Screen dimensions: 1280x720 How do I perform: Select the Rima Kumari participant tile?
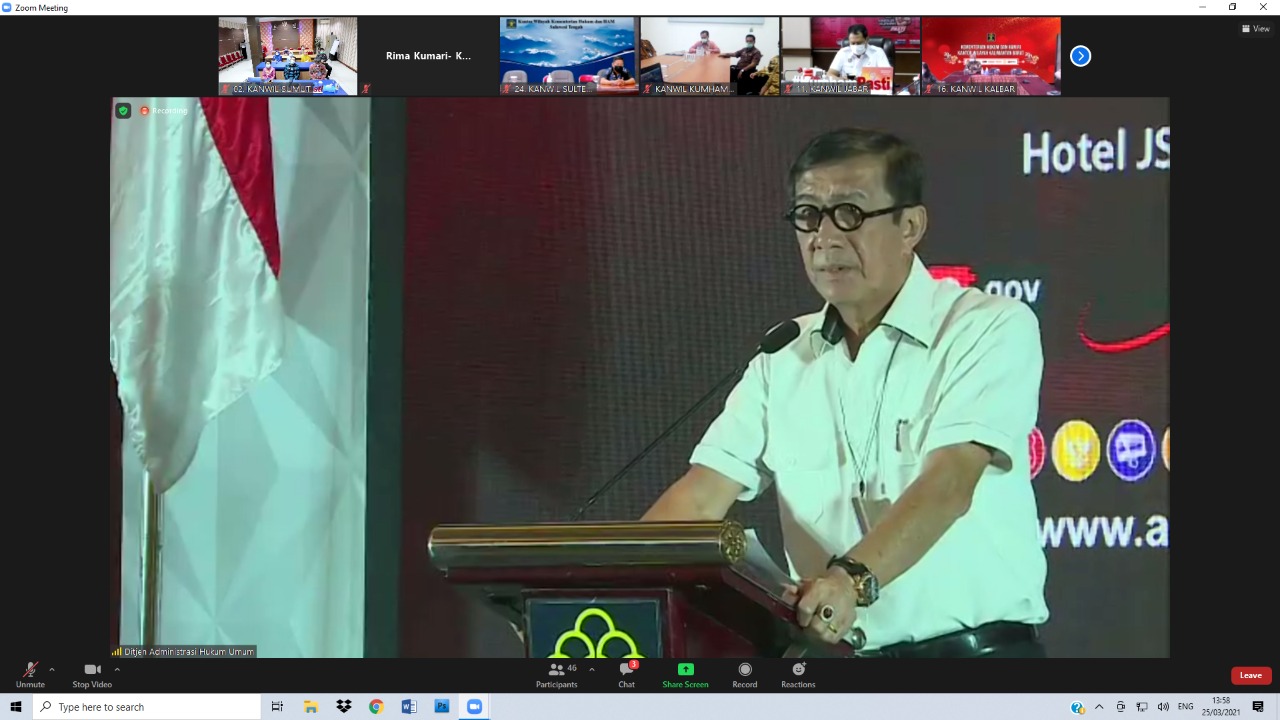coord(428,56)
